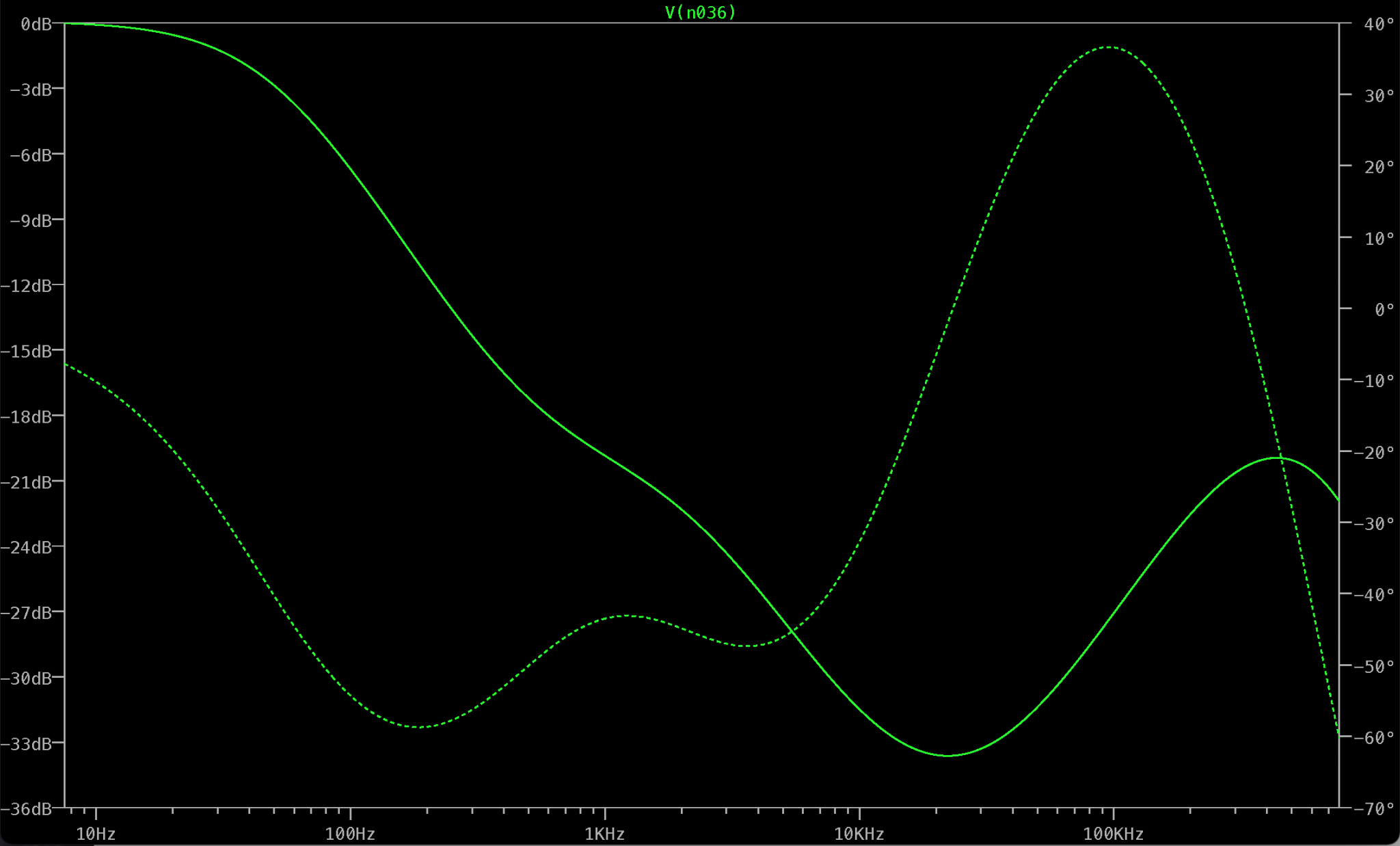Click the 30° phase axis label
Viewport: 1400px width, 846px height.
[x=1379, y=96]
